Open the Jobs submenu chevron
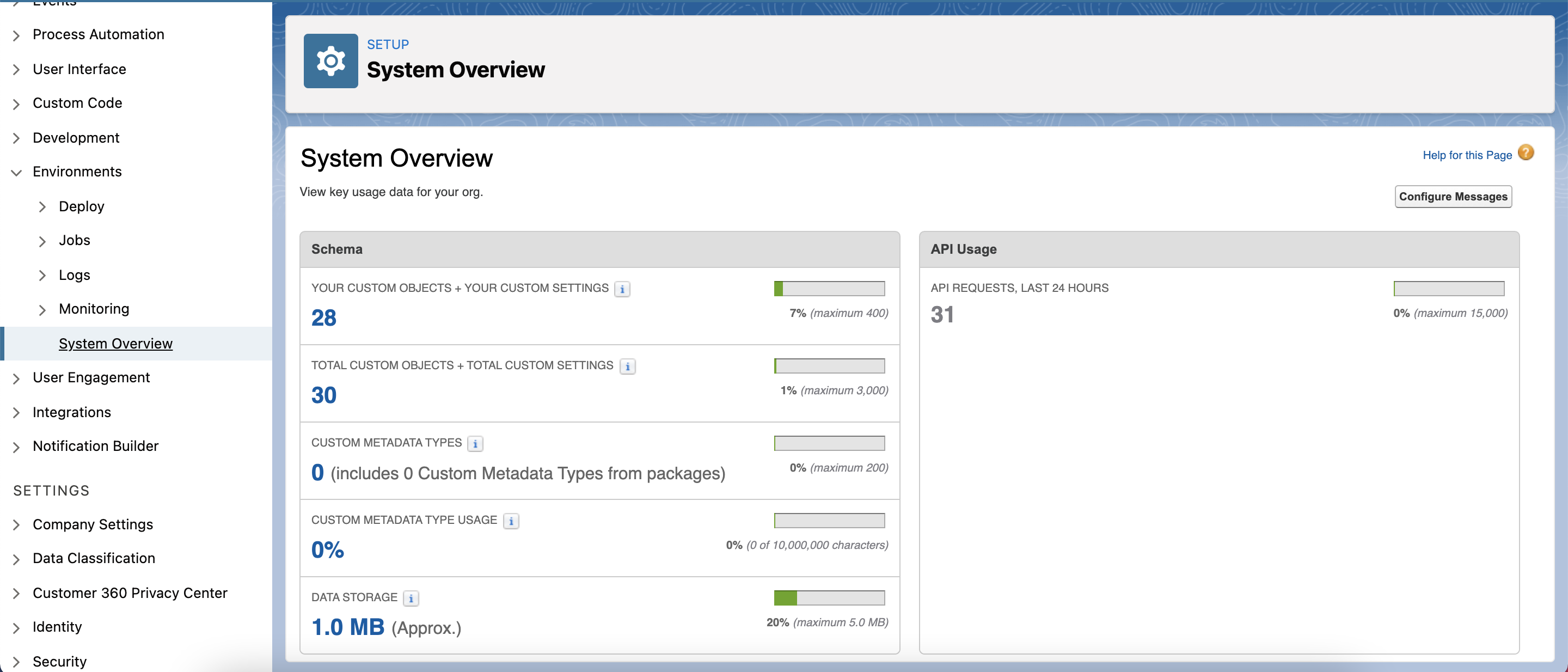The height and width of the screenshot is (672, 1568). tap(42, 241)
